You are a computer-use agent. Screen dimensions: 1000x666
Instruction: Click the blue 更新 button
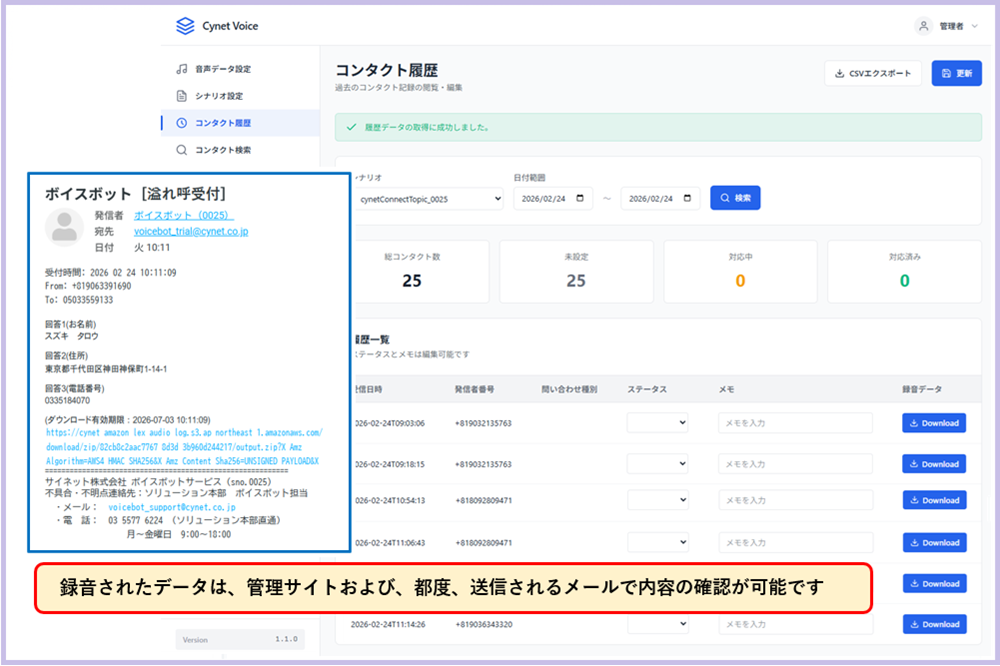[956, 73]
